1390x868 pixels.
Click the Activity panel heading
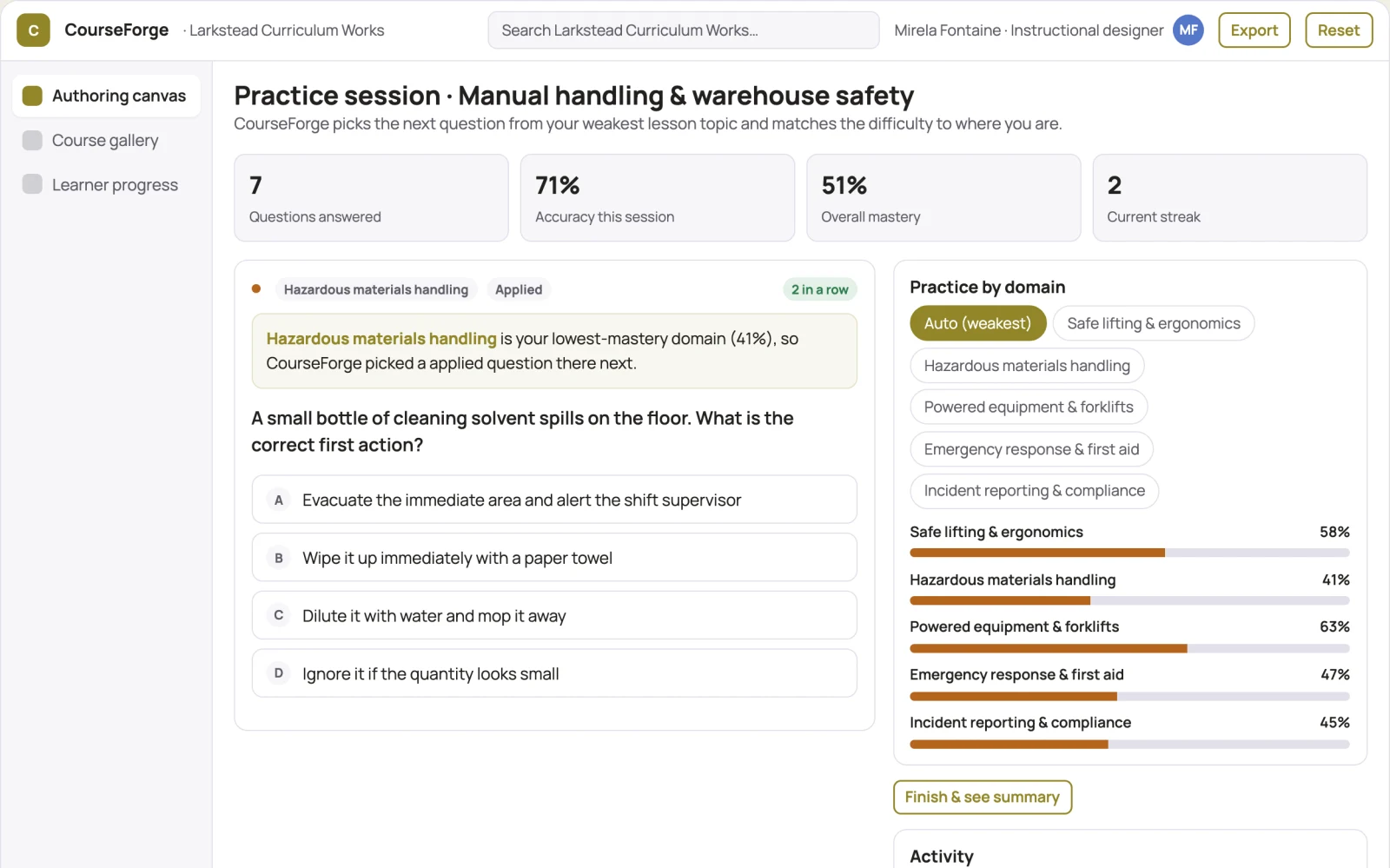point(942,856)
